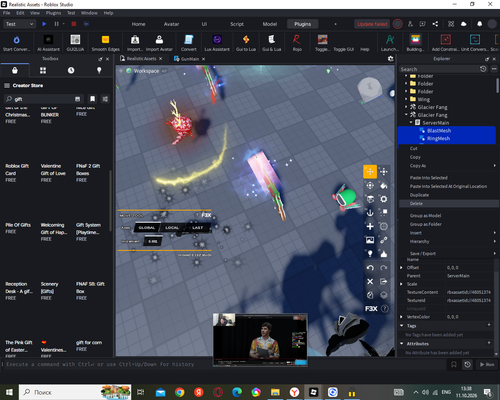The image size is (500, 400).
Task: Switch to the Home ribbon tab
Action: pyautogui.click(x=138, y=24)
